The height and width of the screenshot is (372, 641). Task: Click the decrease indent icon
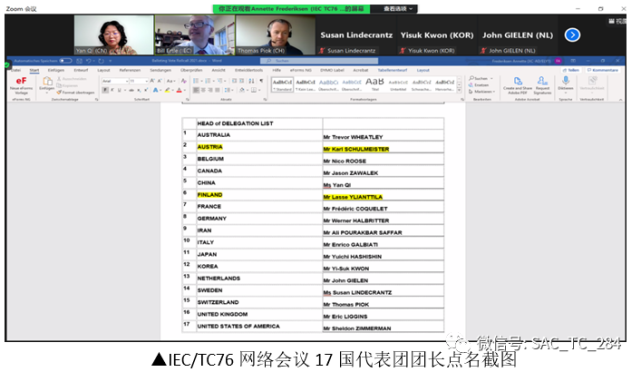(235, 81)
